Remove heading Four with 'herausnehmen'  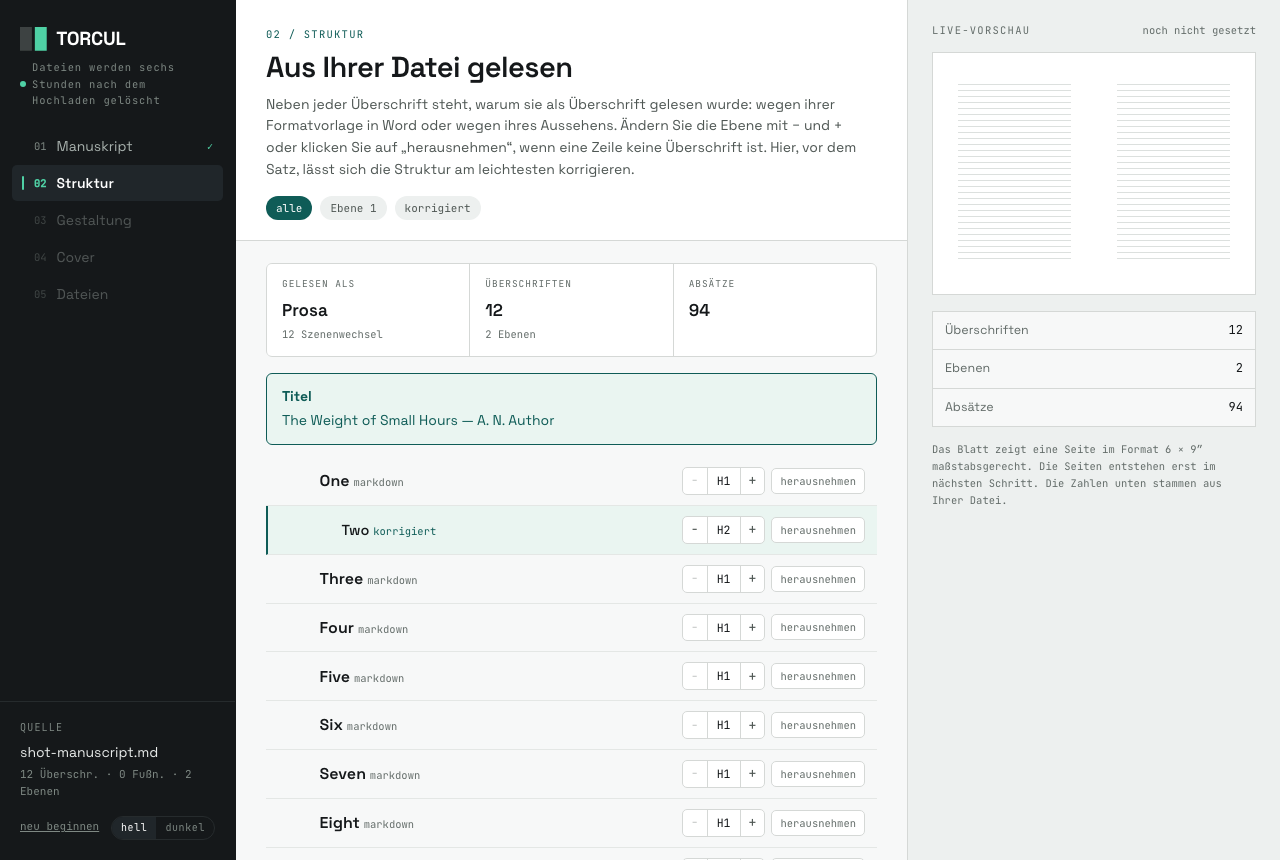(818, 627)
